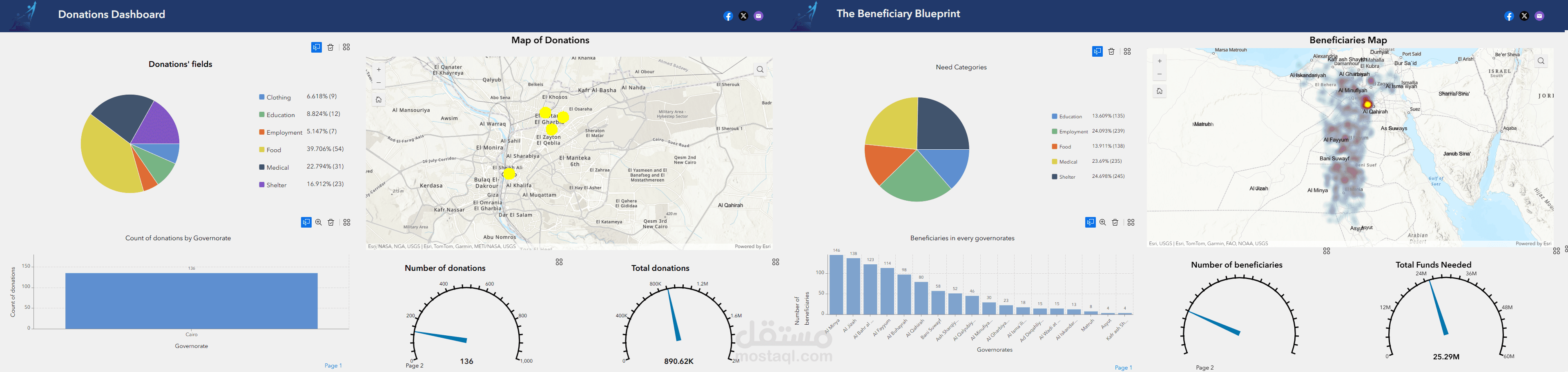Click the 39.706% (54) Food value
Image resolution: width=1568 pixels, height=372 pixels.
(x=325, y=149)
